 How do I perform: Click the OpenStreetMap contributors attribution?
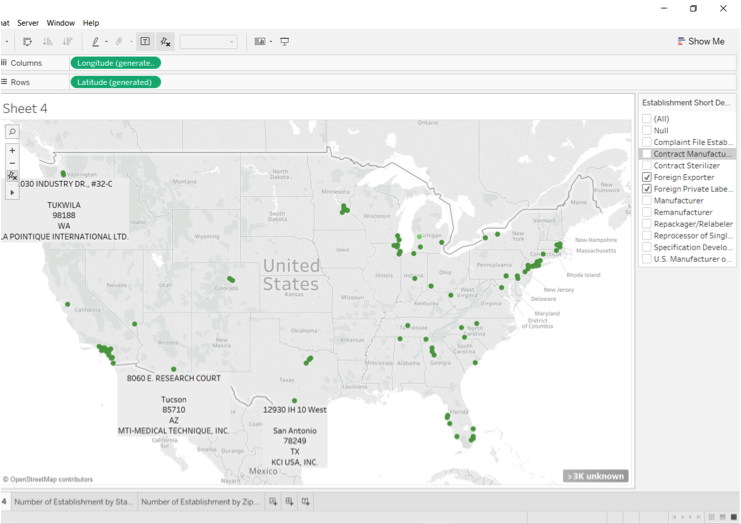pyautogui.click(x=47, y=479)
